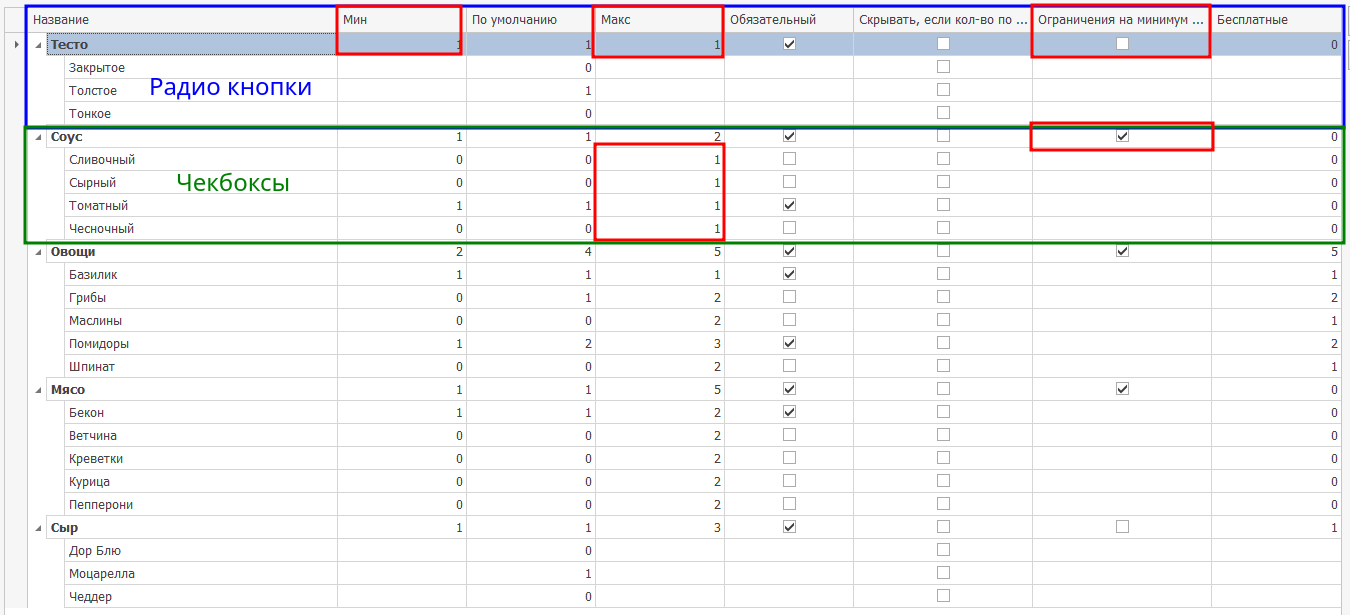
Task: Uncheck Обязательный for the Тесто row
Action: tap(789, 44)
